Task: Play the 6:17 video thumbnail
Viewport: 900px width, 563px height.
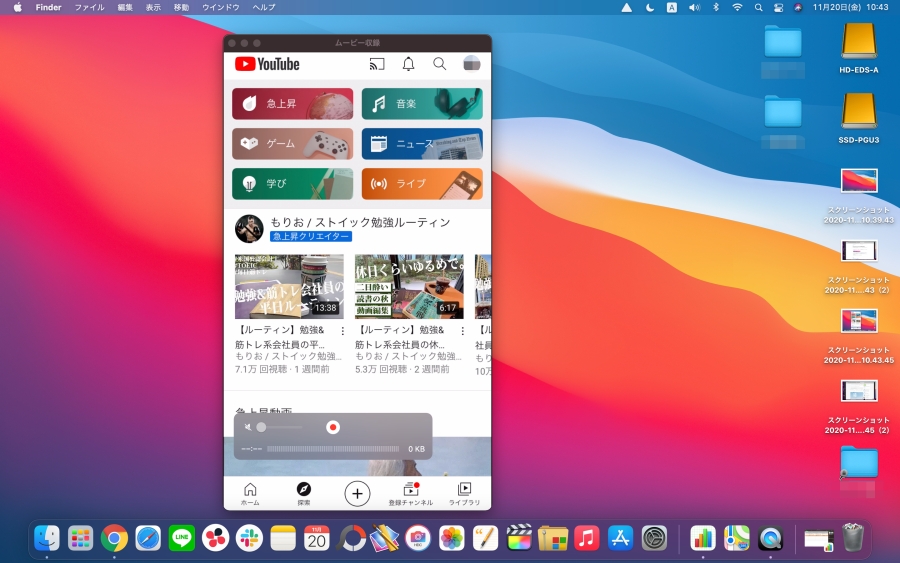Action: (409, 286)
